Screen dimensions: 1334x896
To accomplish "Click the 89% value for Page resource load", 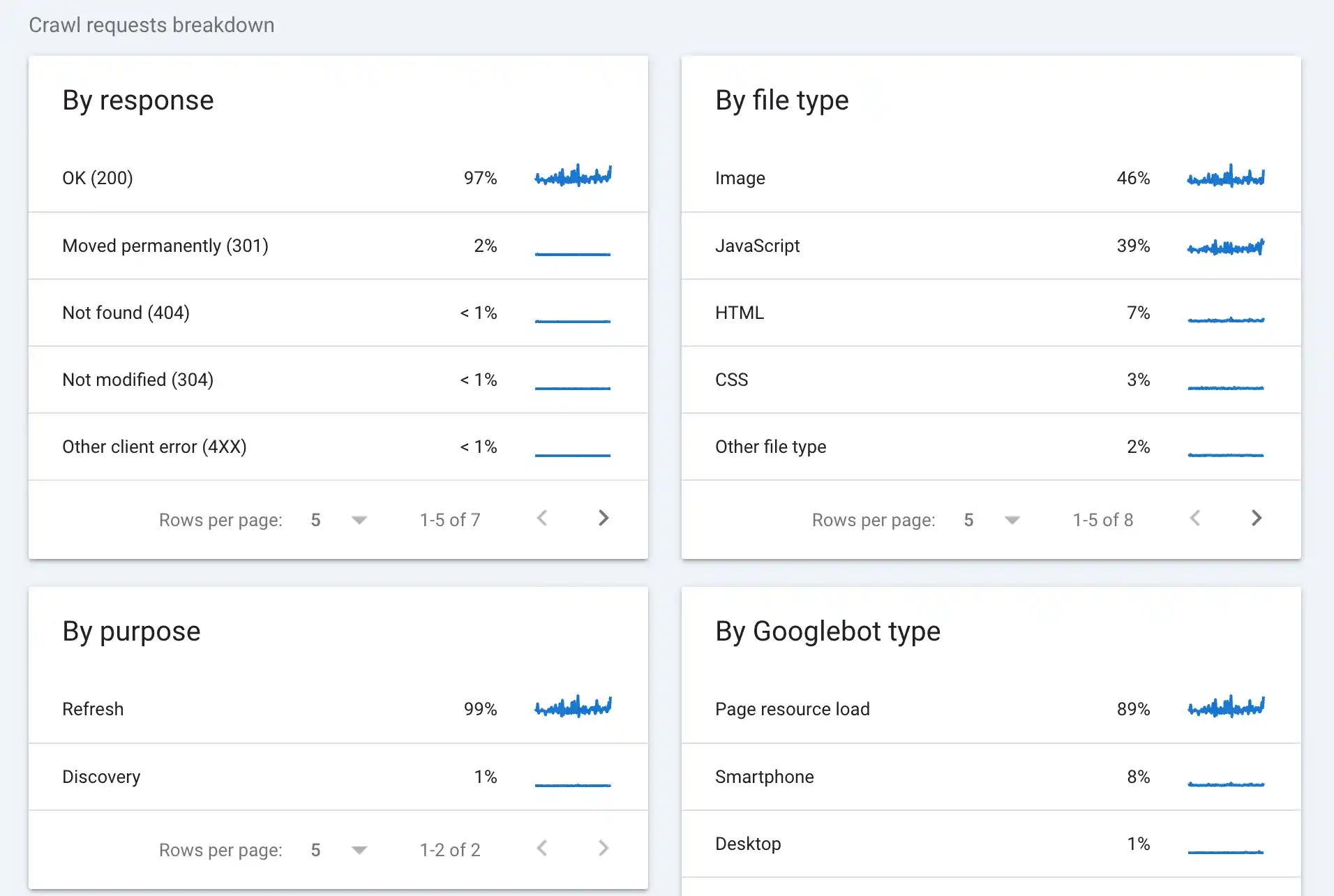I will [x=1134, y=709].
